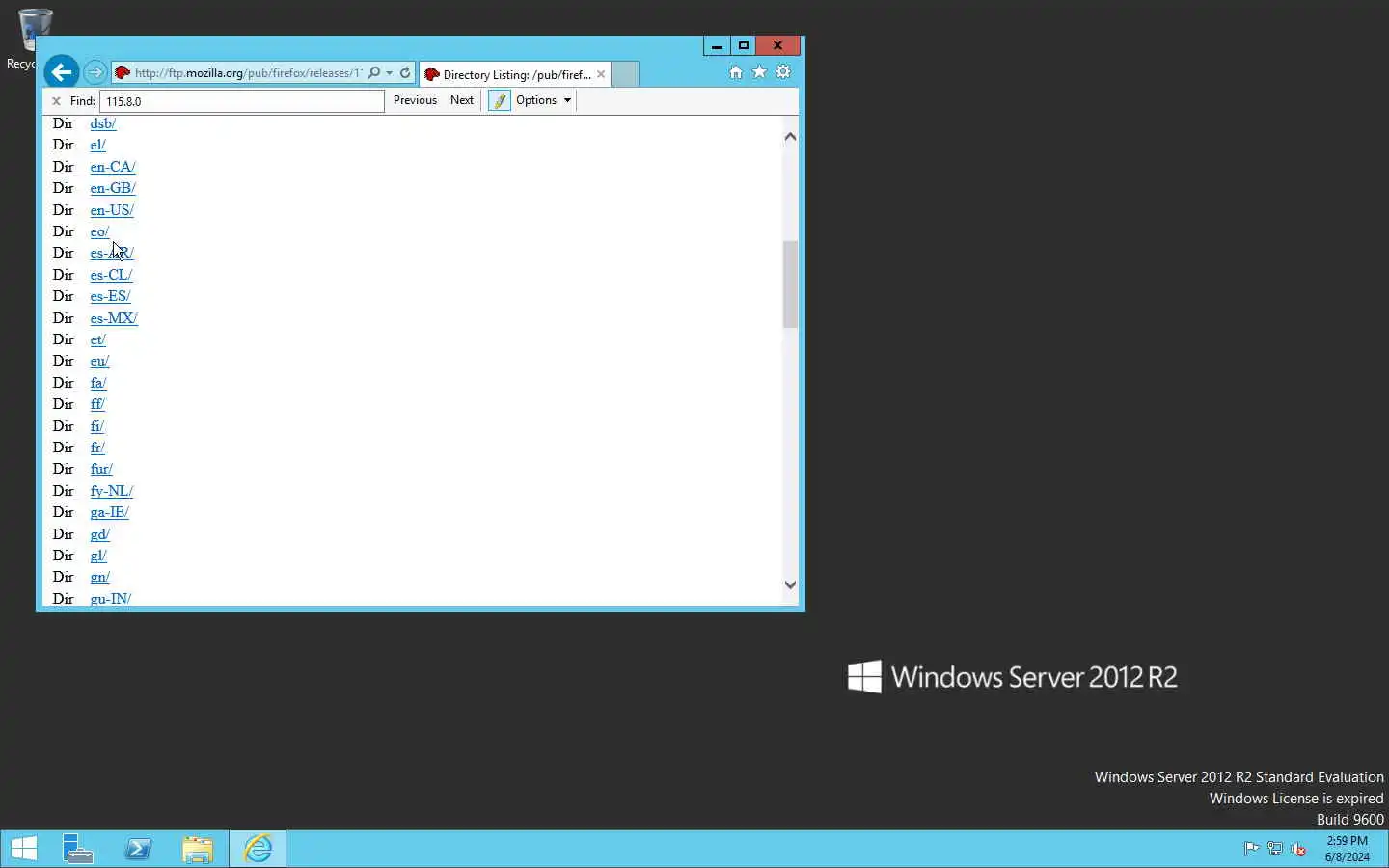Screen dimensions: 1389x868
Task: Open the Windows Start button
Action: (23, 849)
